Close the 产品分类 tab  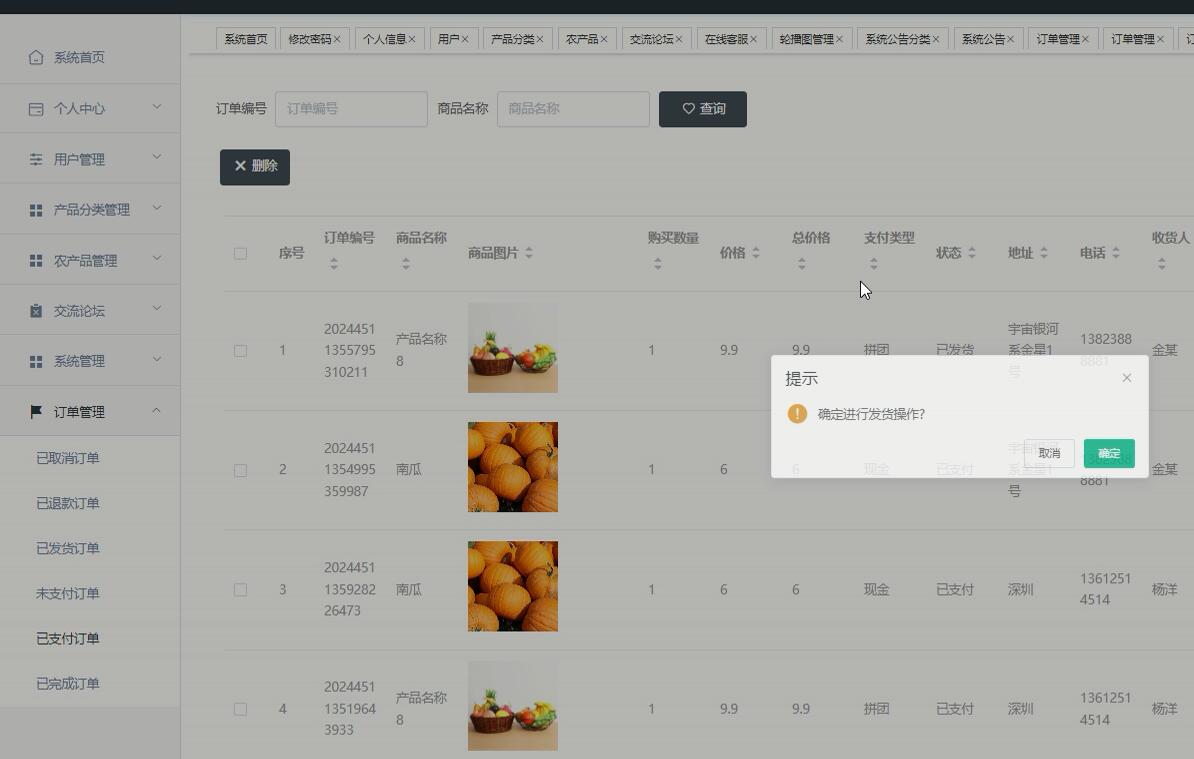(539, 39)
